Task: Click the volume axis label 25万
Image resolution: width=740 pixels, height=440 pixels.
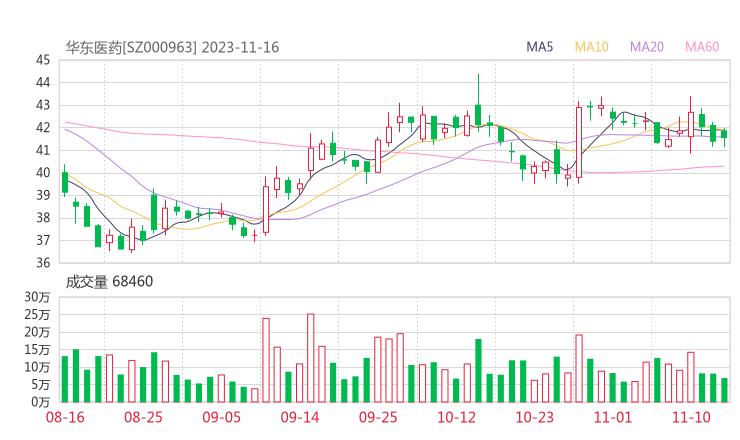Action: (x=37, y=314)
